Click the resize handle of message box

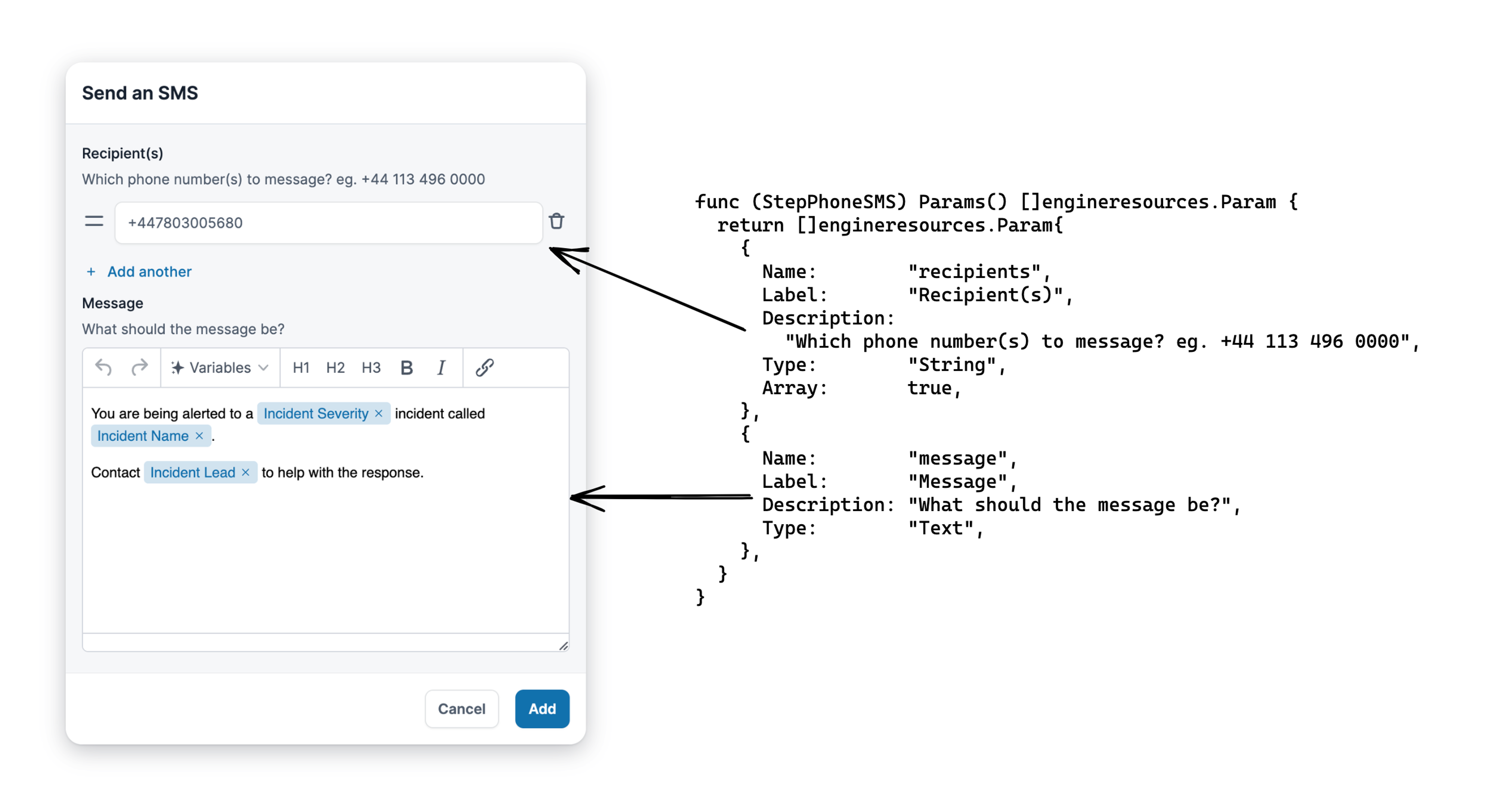(x=563, y=646)
